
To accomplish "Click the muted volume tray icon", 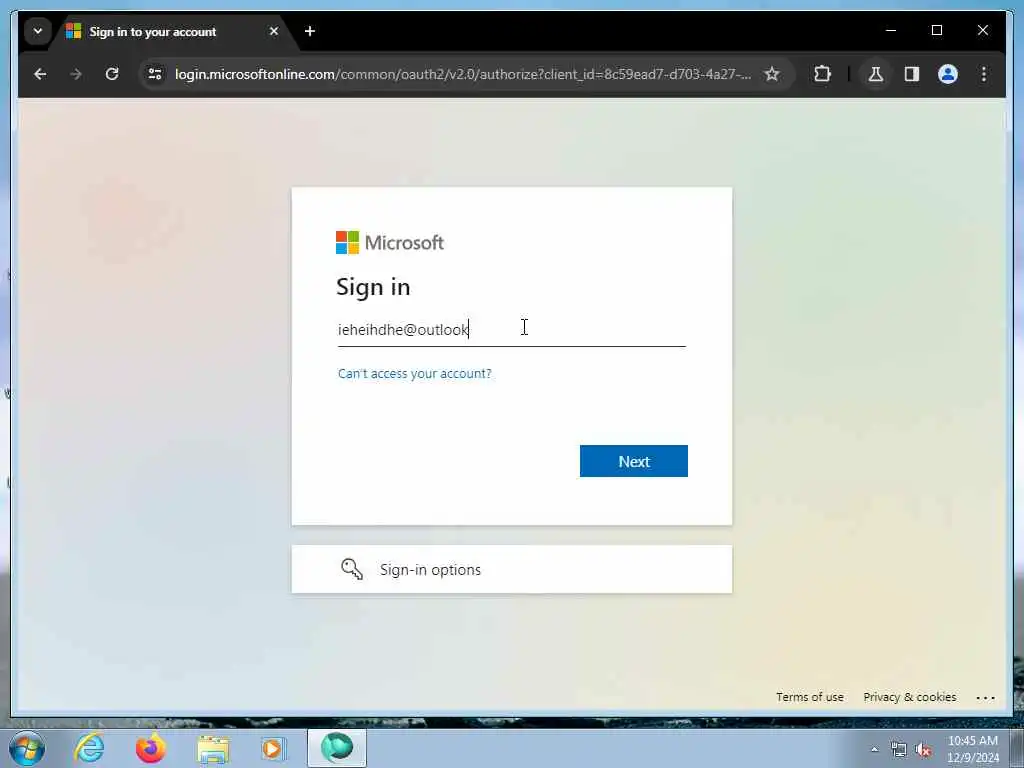I will [923, 750].
